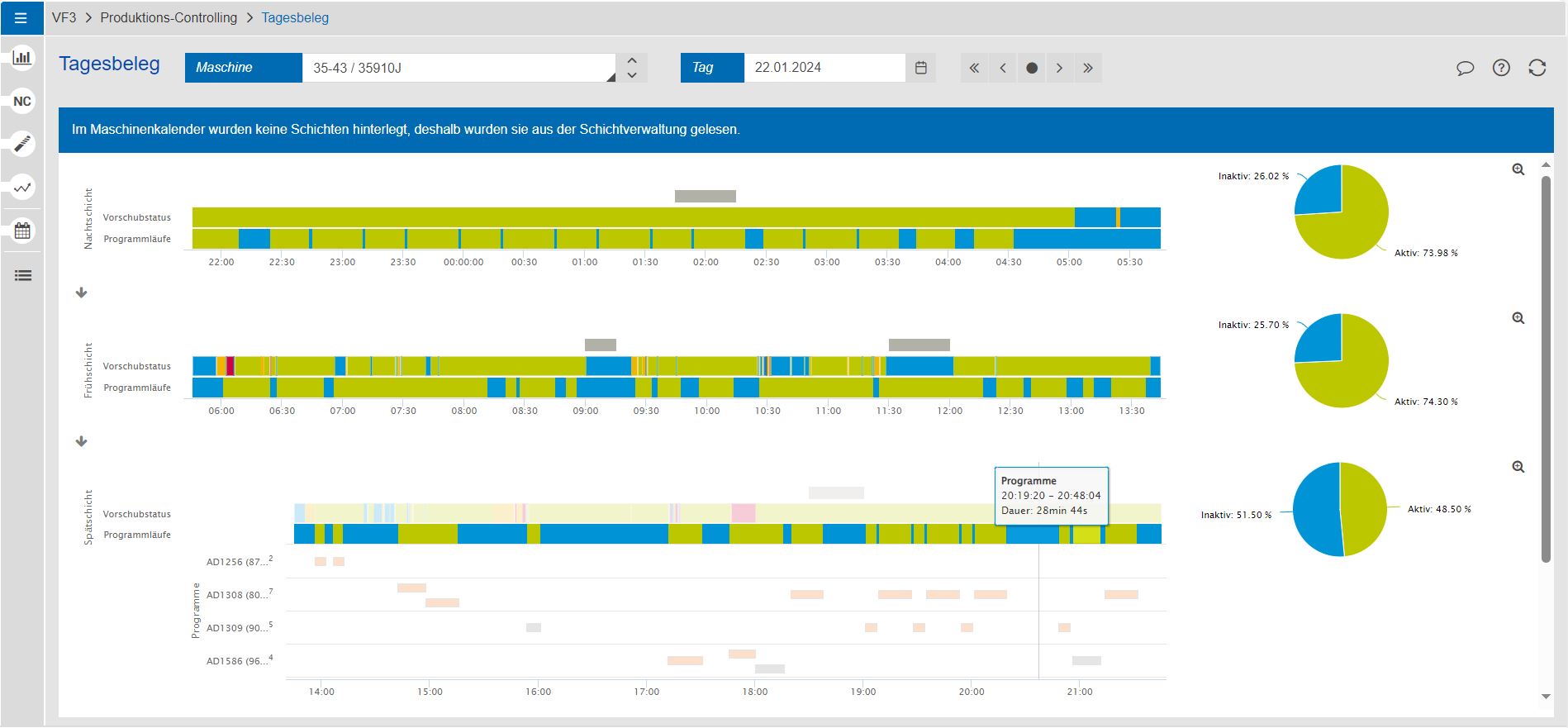Viewport: 1568px width, 728px height.
Task: Open the comment speech bubble
Action: 1465,68
